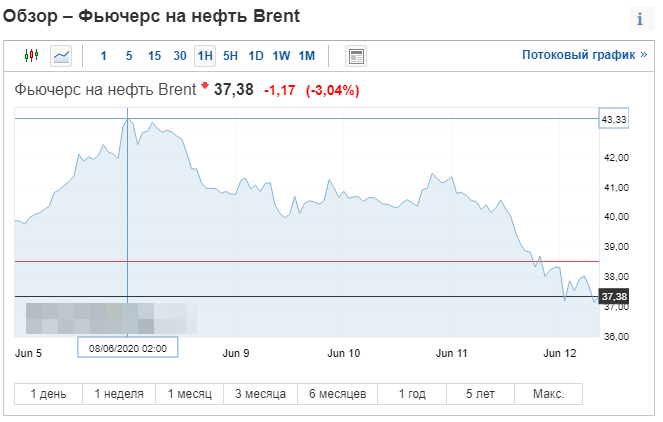663x422 pixels.
Task: Open the info icon at top right
Action: (641, 19)
